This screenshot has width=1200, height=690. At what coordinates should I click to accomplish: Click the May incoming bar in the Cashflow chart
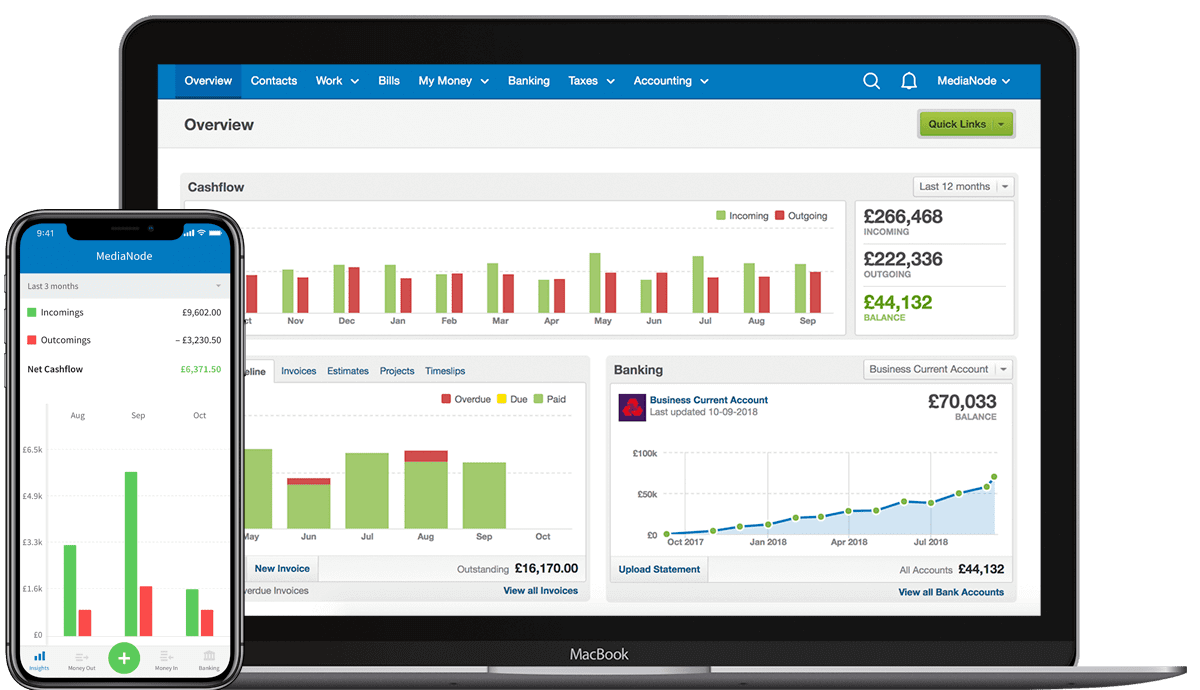click(x=595, y=282)
